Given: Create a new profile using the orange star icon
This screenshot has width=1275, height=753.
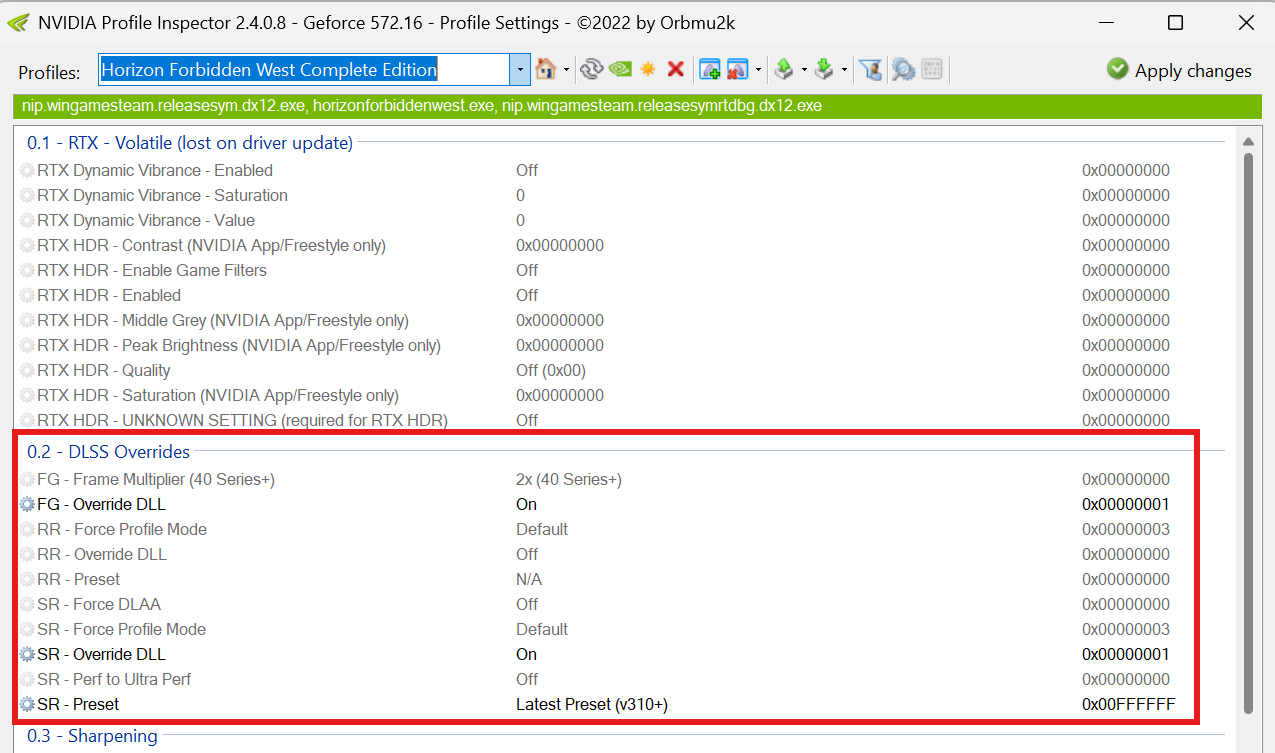Looking at the screenshot, I should click(x=648, y=69).
